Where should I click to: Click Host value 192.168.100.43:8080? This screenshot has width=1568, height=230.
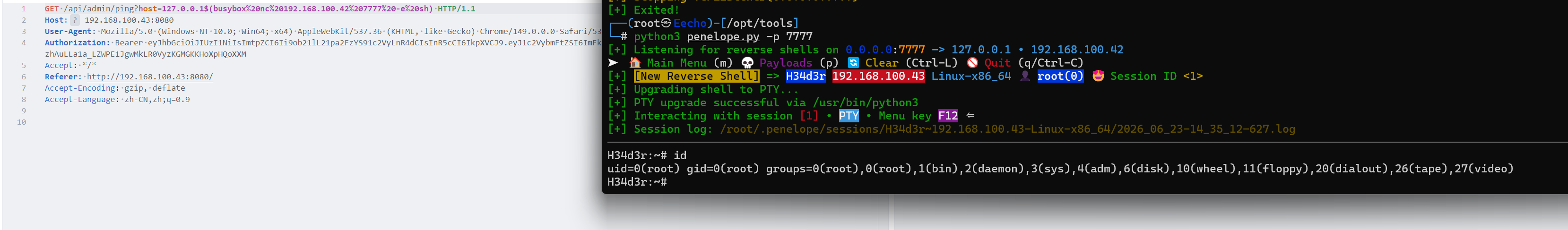[129, 20]
